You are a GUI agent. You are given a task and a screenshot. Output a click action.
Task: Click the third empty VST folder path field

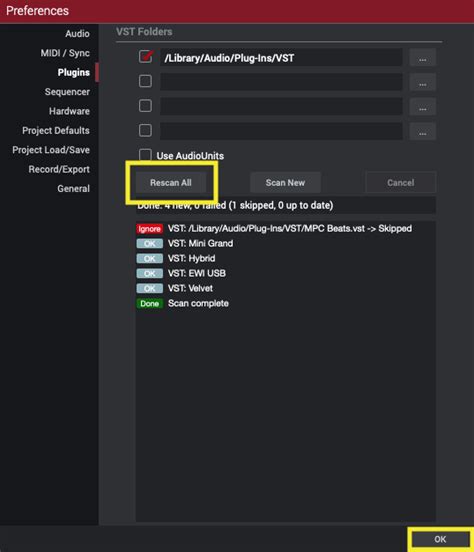point(281,107)
